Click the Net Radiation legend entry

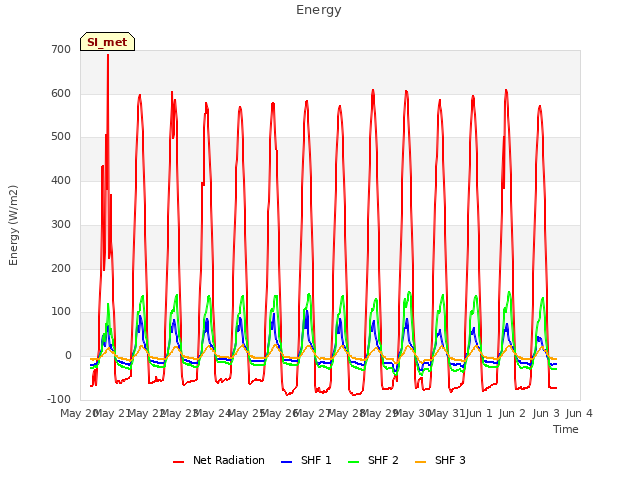(219, 460)
